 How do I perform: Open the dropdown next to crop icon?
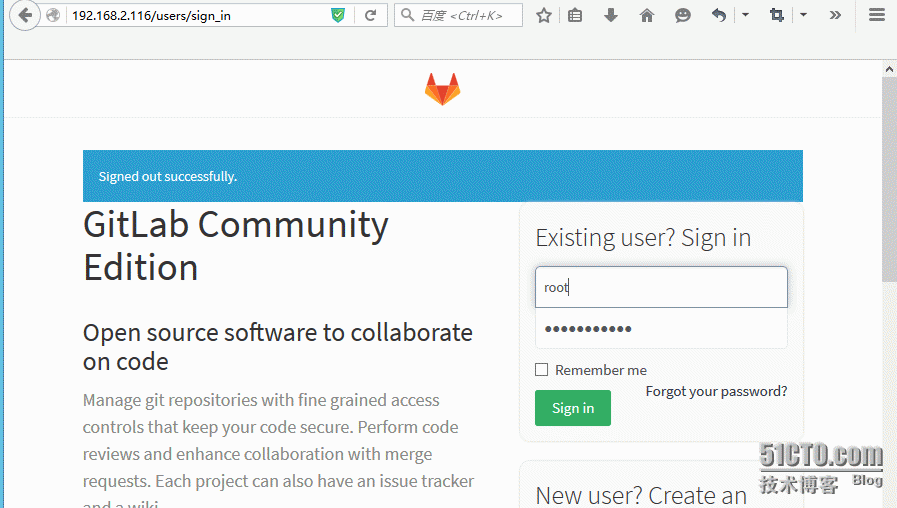(803, 15)
